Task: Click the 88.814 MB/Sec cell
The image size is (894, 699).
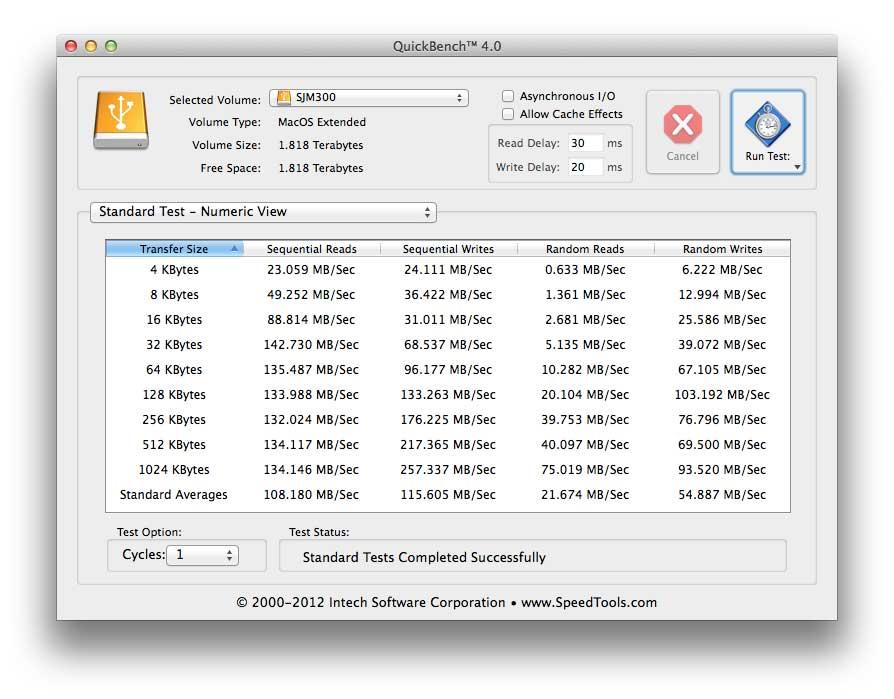Action: (311, 320)
